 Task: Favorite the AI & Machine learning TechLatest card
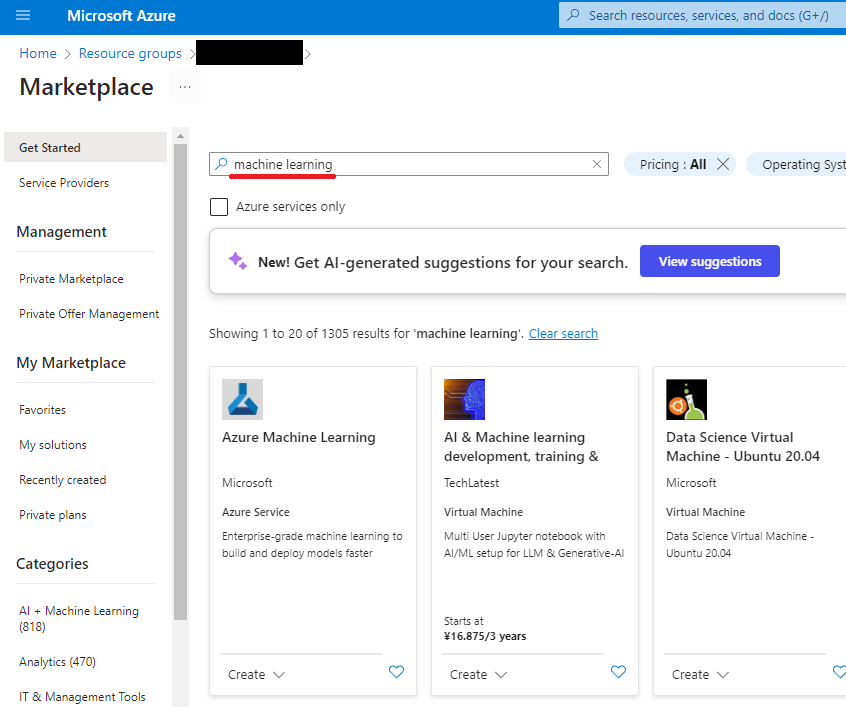[618, 672]
